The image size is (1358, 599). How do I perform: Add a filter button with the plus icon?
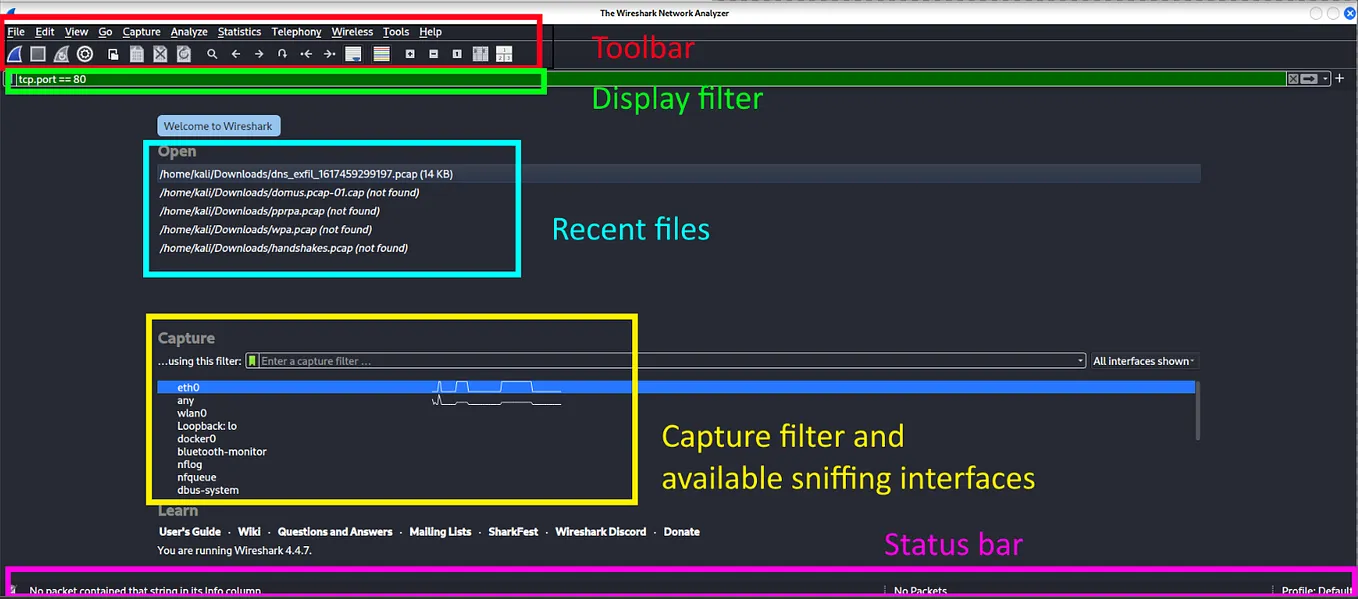pos(1340,78)
